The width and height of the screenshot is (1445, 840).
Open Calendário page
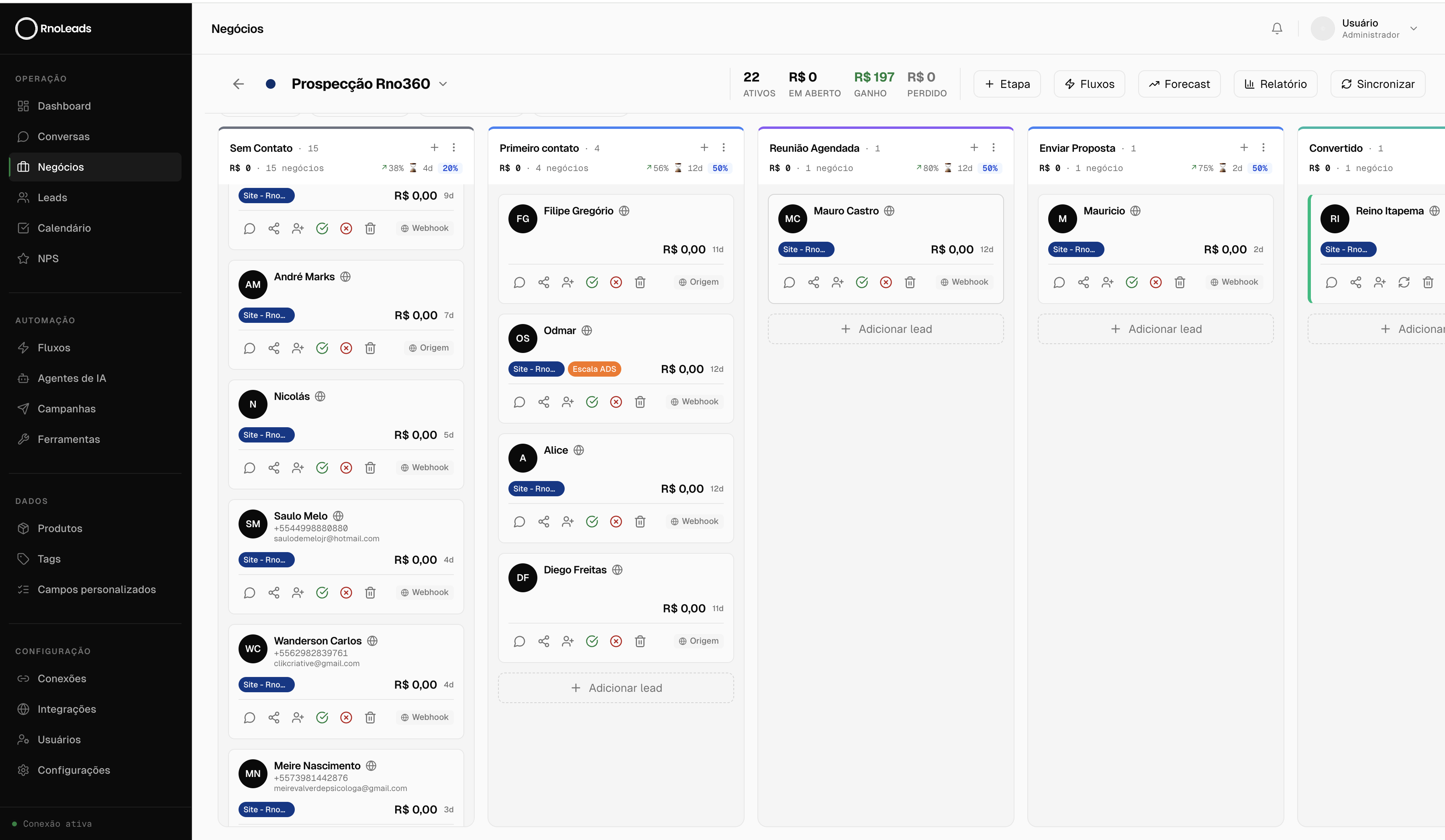(x=95, y=228)
